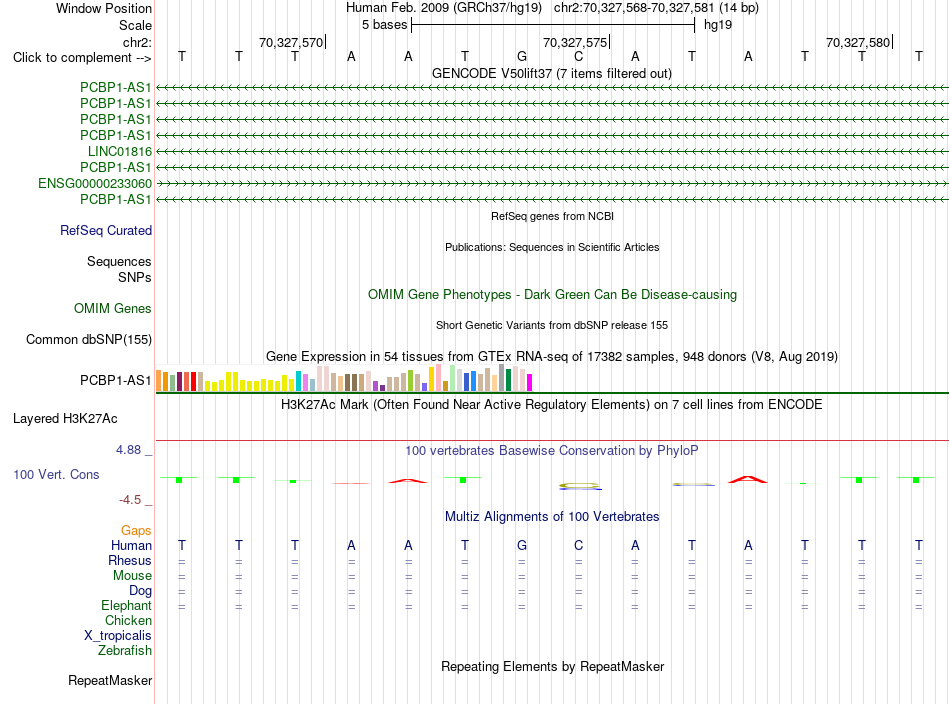Click the RefSeq Curated track label
The image size is (950, 704).
tap(106, 230)
